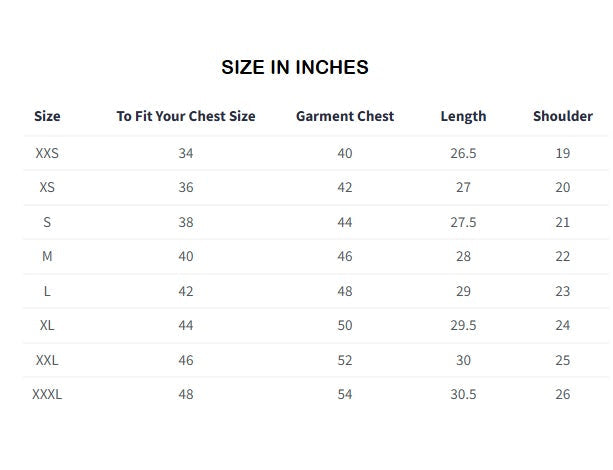The image size is (613, 470).
Task: Click the M size label
Action: point(47,257)
